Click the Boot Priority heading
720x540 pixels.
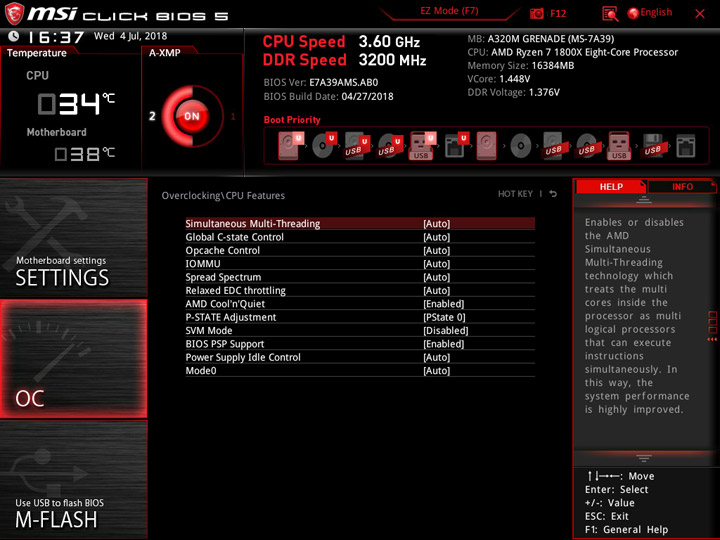(x=292, y=119)
